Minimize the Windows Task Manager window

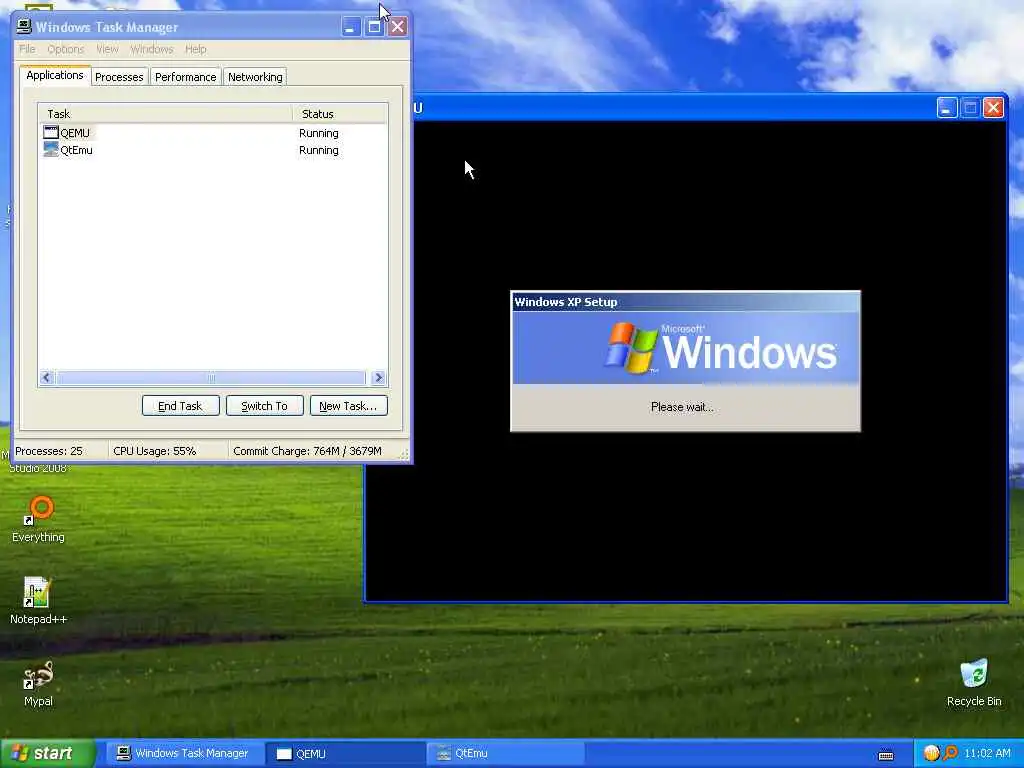coord(351,27)
